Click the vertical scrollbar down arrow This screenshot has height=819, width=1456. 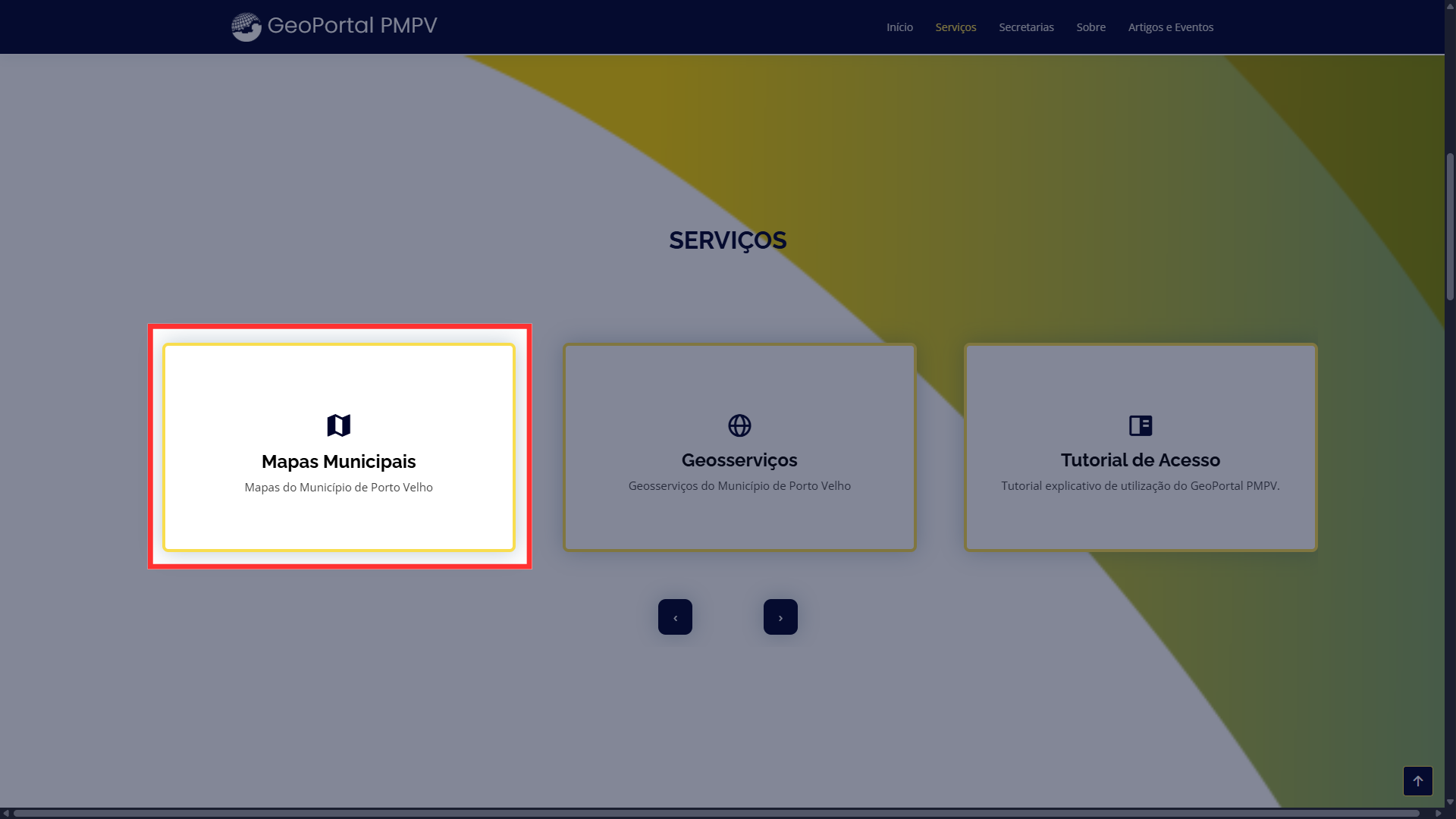click(x=1450, y=802)
